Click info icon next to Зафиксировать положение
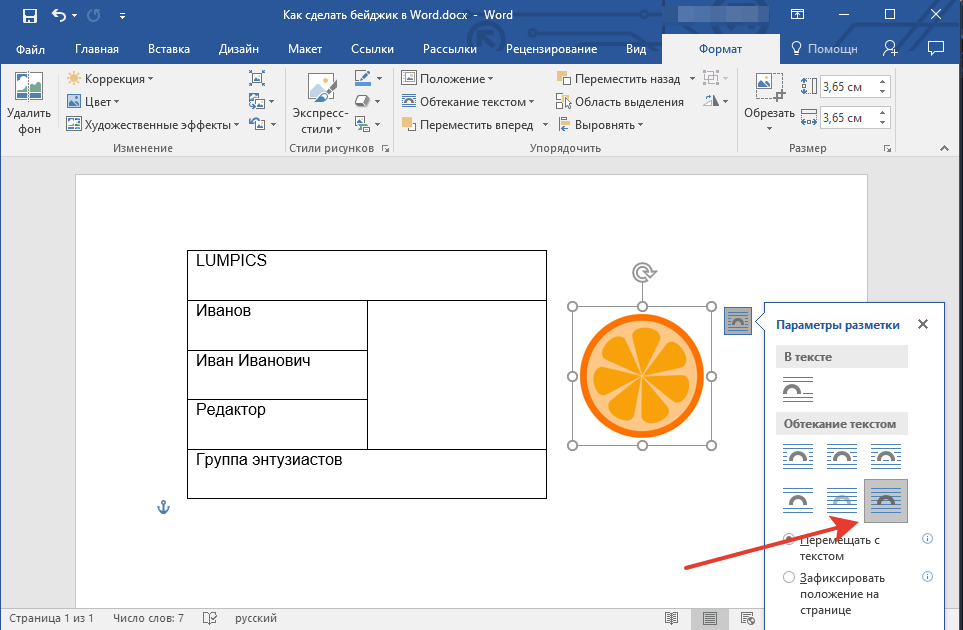This screenshot has width=963, height=630. [927, 577]
